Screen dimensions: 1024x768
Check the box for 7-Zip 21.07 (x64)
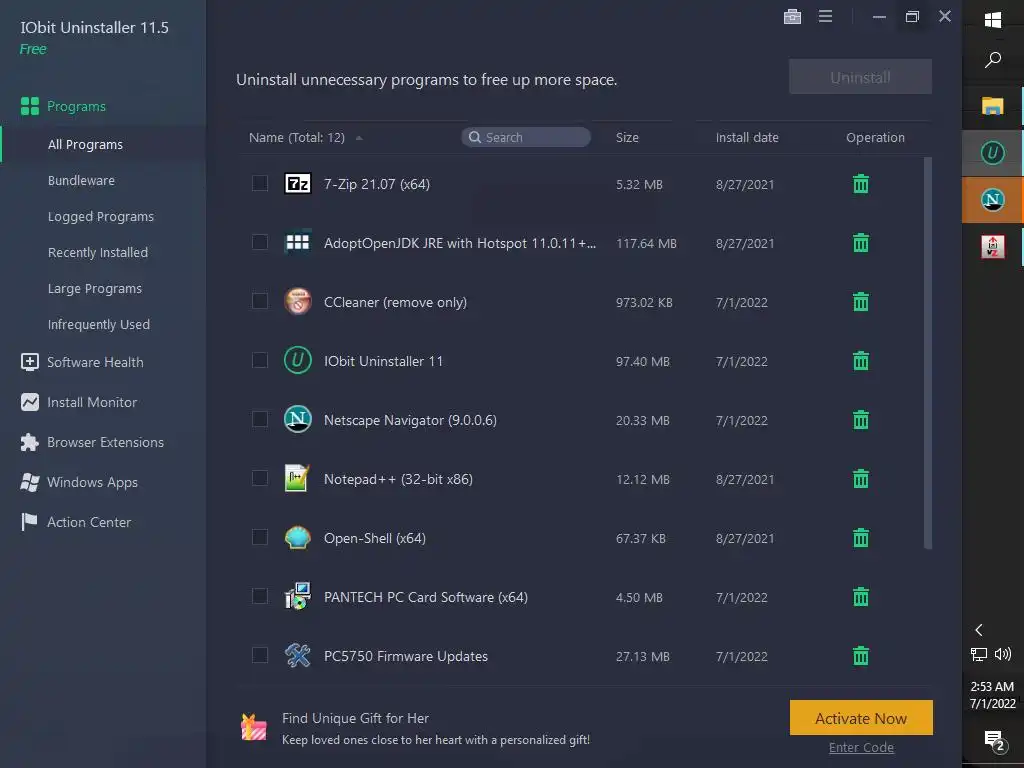click(260, 183)
